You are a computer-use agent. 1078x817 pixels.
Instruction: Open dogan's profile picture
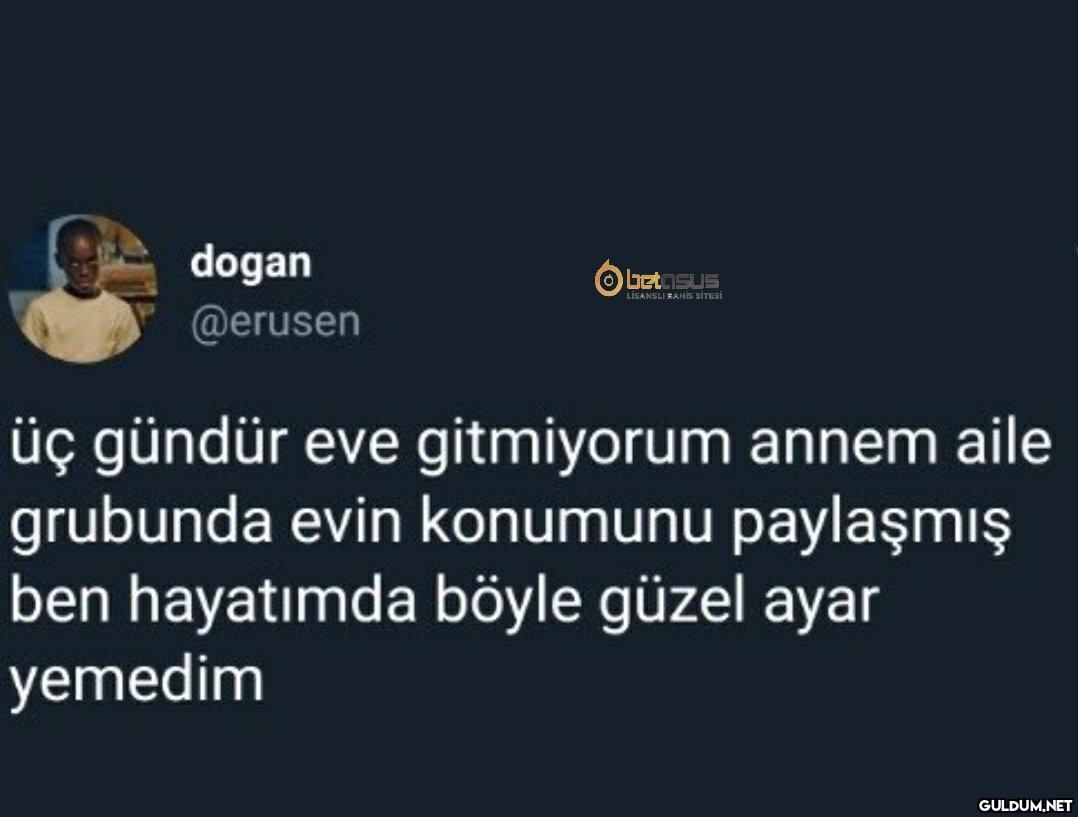point(83,289)
